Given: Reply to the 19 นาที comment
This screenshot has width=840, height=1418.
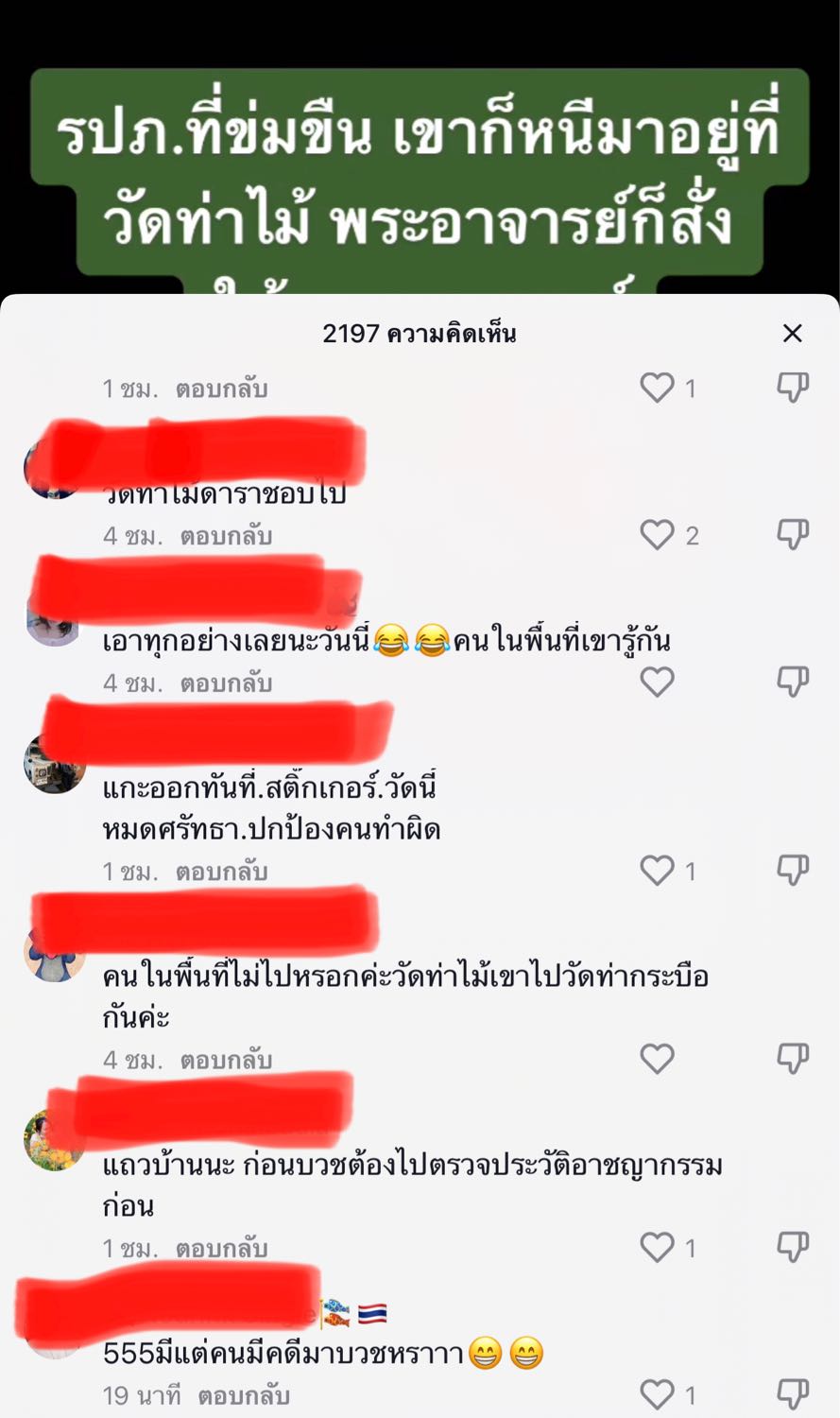Looking at the screenshot, I should tap(244, 1395).
